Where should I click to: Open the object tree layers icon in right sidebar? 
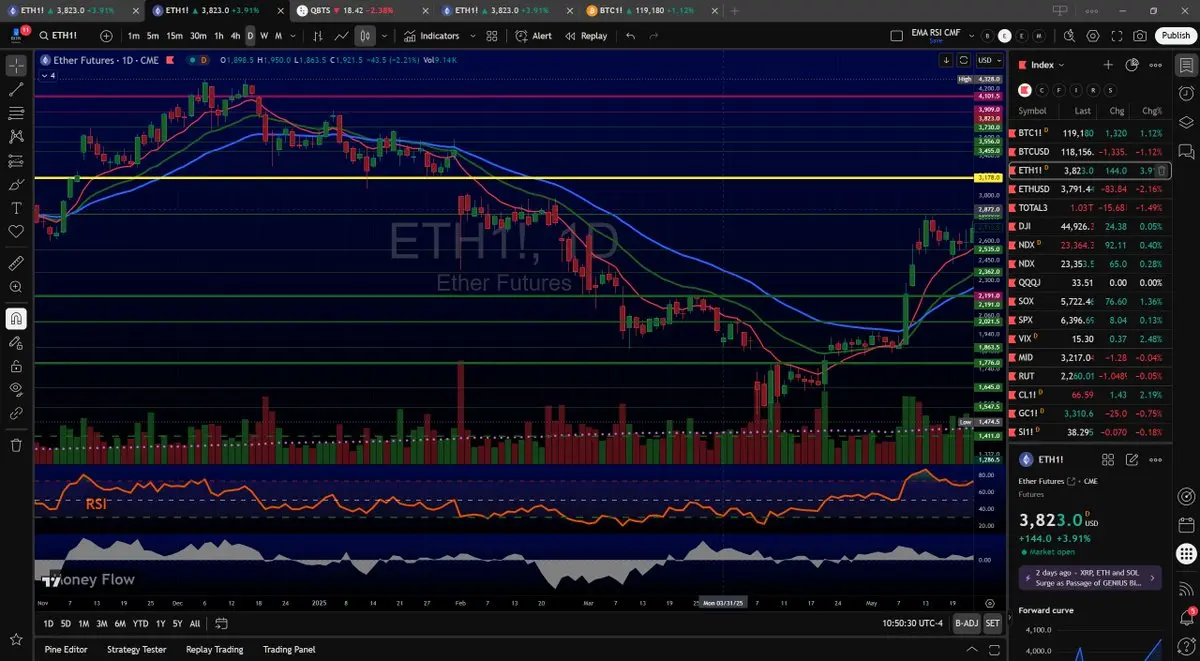[x=1185, y=123]
